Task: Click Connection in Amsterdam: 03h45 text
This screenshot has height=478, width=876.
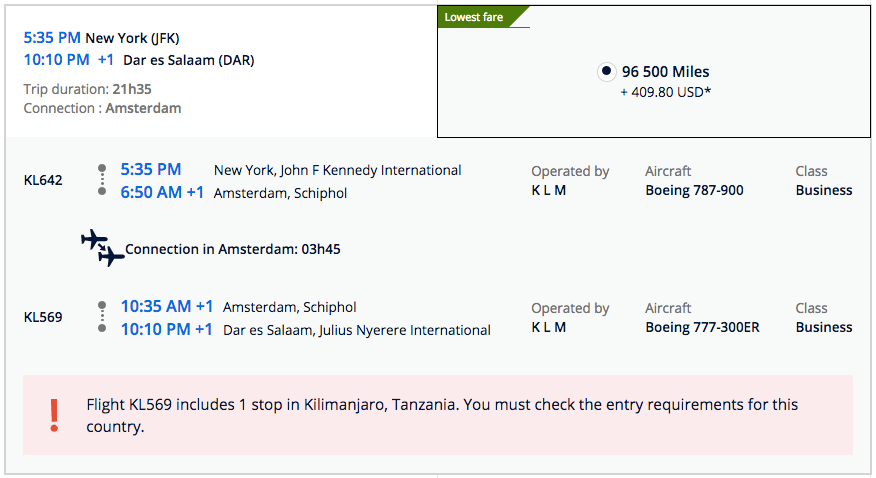Action: [232, 249]
